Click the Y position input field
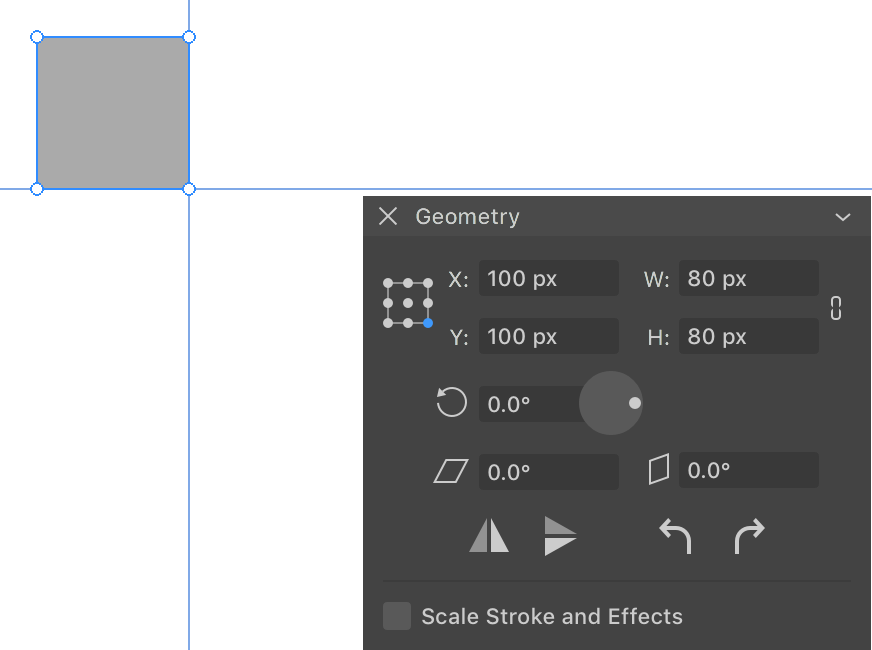This screenshot has width=872, height=650. pyautogui.click(x=548, y=336)
